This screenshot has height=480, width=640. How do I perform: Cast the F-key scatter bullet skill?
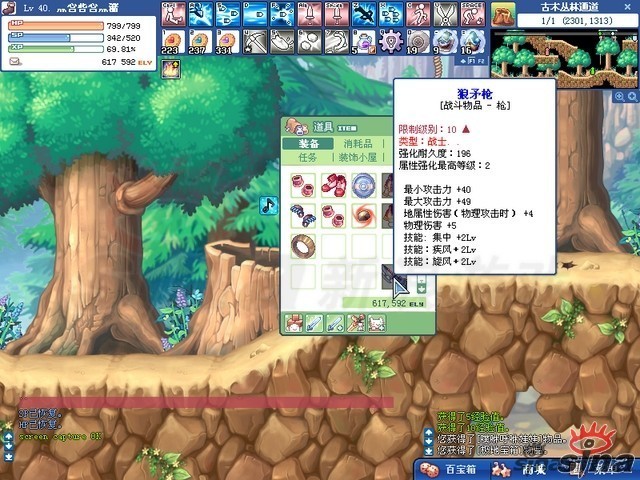pos(282,14)
